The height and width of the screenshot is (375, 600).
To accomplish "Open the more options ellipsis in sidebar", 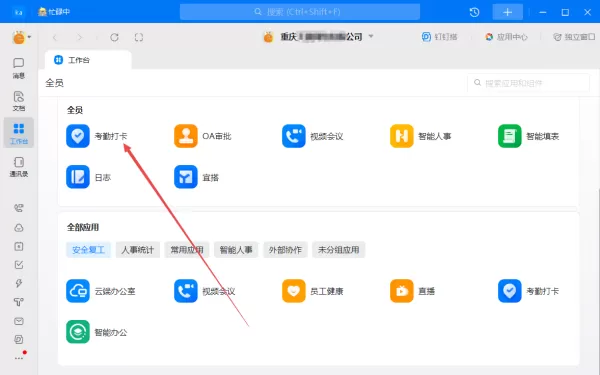I will (19, 358).
